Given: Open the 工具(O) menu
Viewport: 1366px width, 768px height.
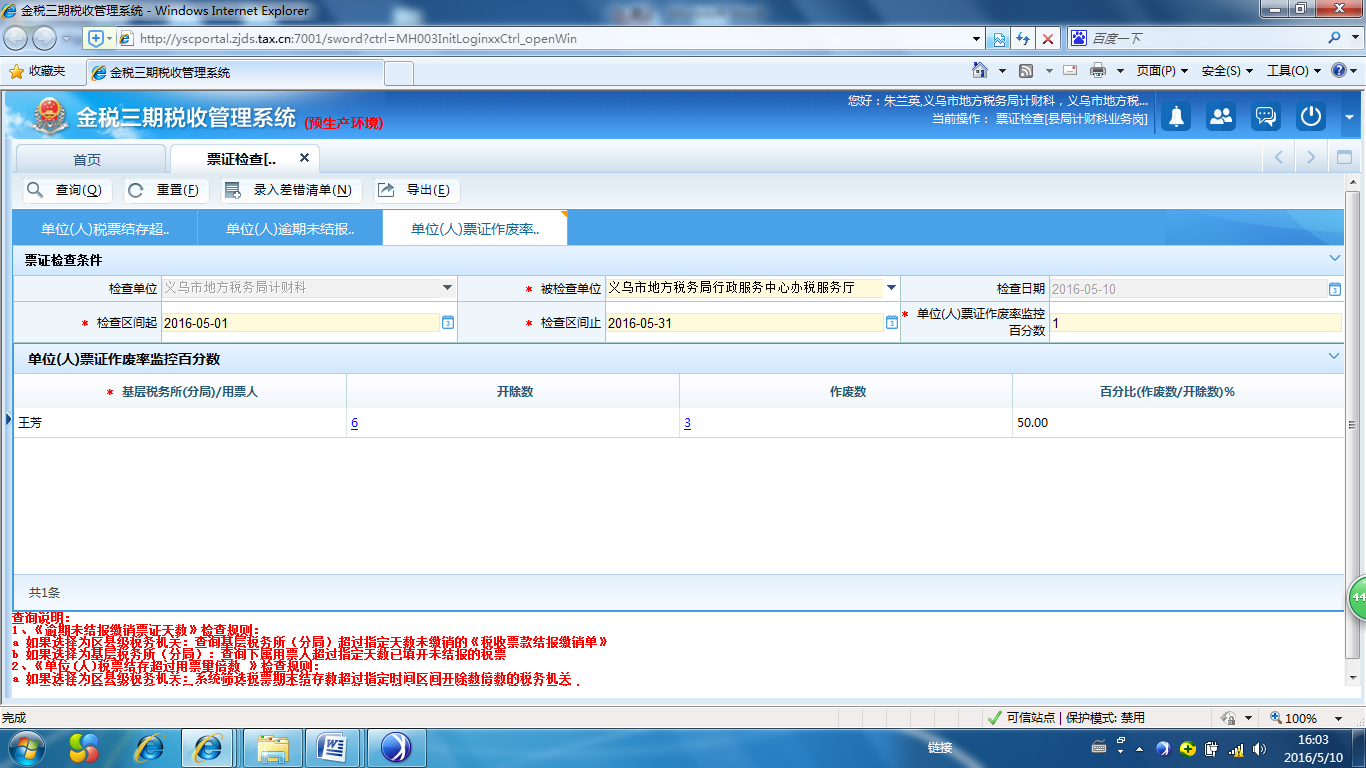Looking at the screenshot, I should (1293, 71).
